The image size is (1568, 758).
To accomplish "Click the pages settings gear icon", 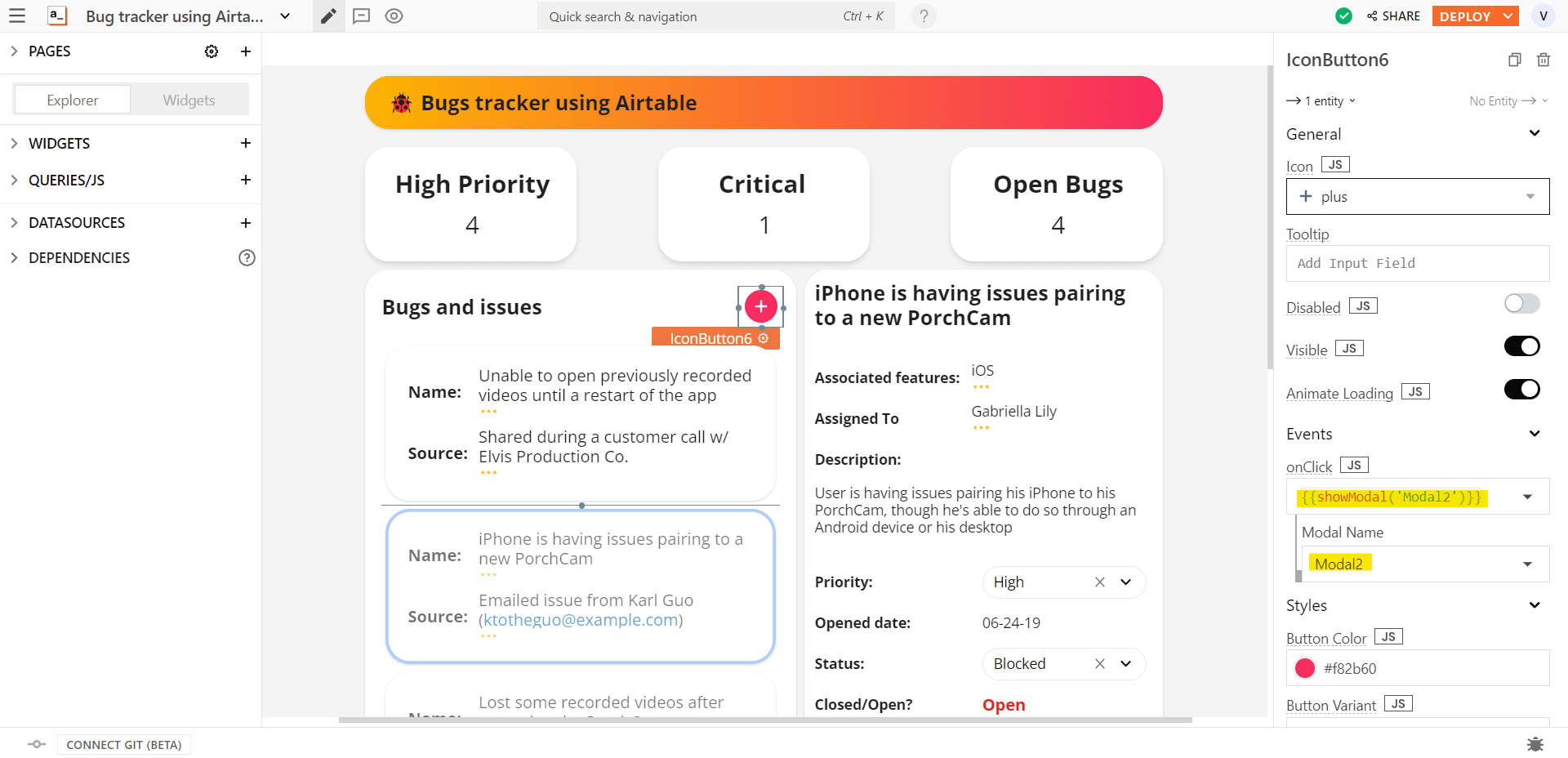I will [x=212, y=51].
